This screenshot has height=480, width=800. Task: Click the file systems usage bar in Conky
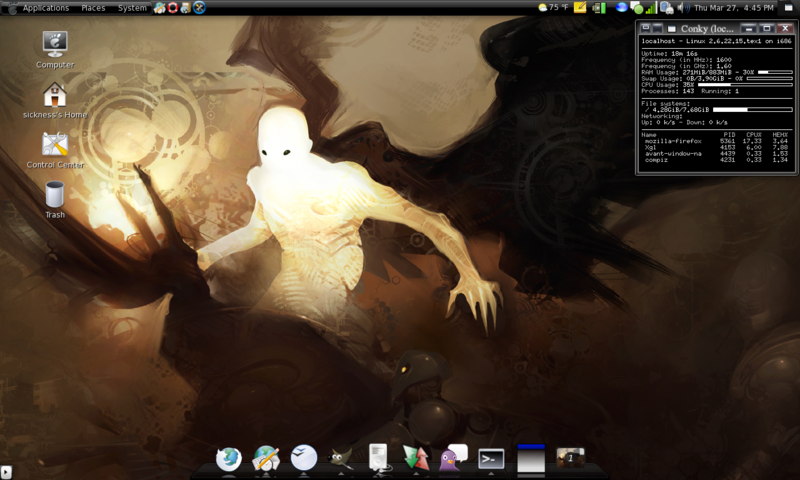click(753, 110)
